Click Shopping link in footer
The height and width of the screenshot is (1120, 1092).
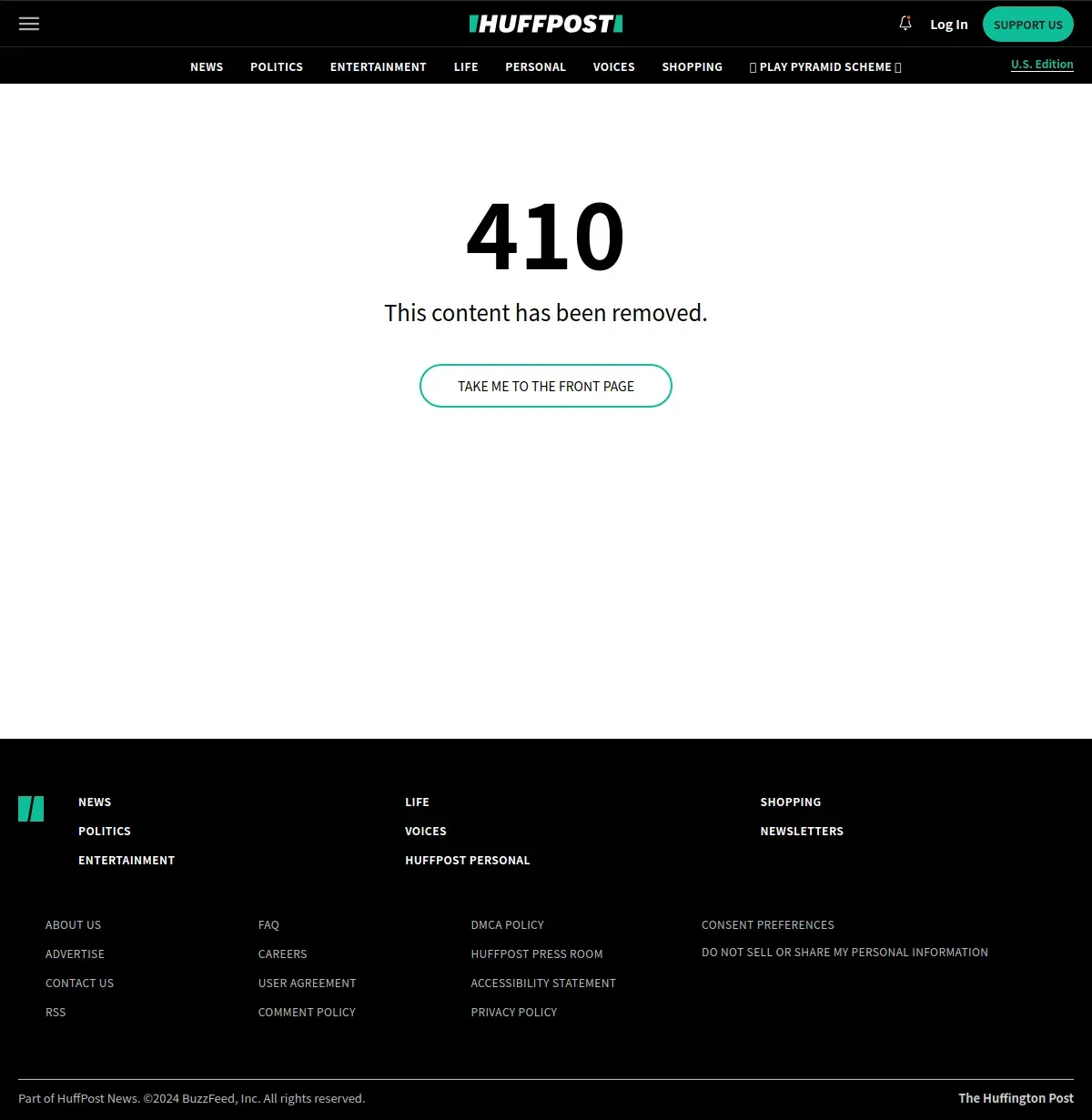click(x=791, y=802)
